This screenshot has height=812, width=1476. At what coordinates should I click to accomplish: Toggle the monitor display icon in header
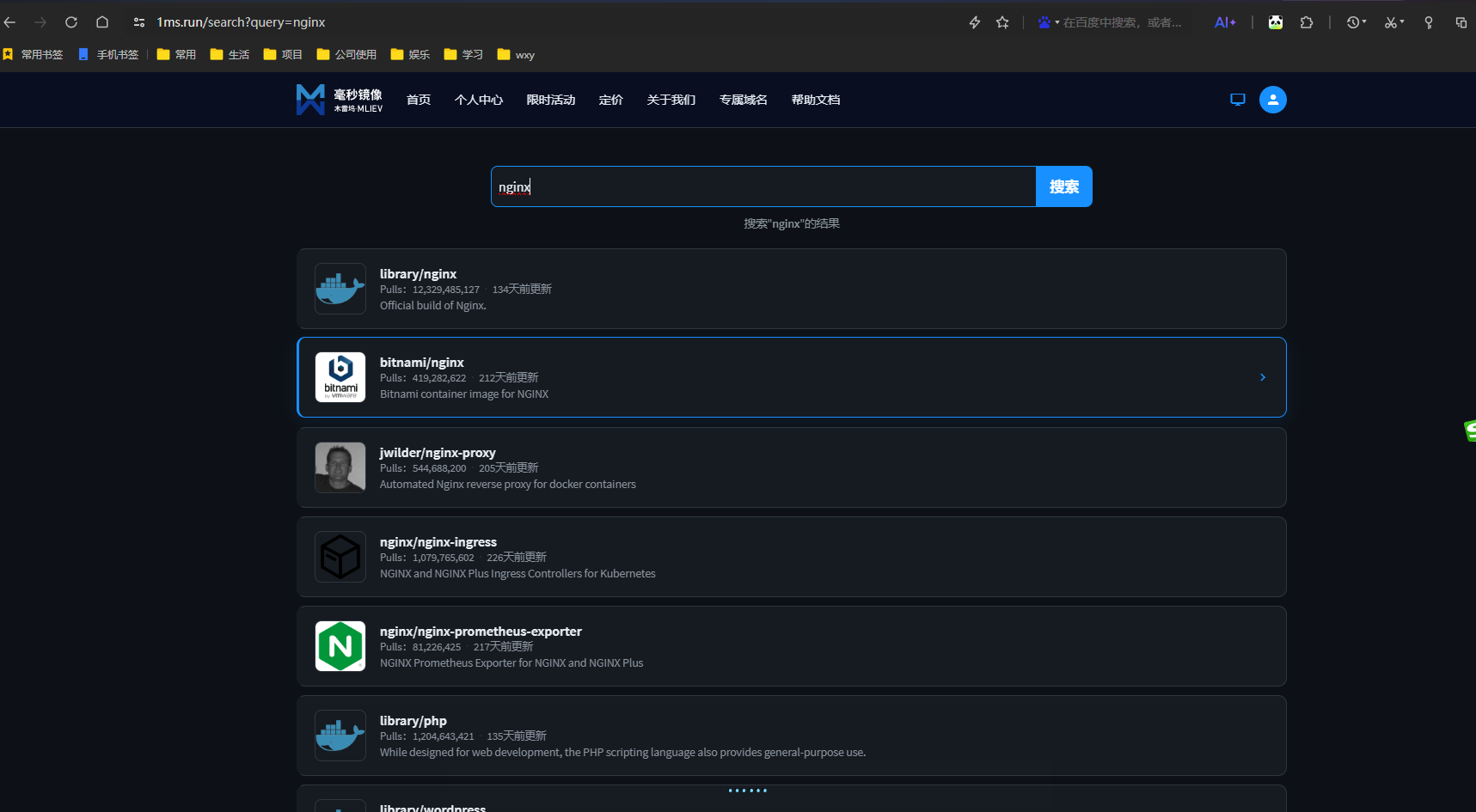[x=1238, y=100]
